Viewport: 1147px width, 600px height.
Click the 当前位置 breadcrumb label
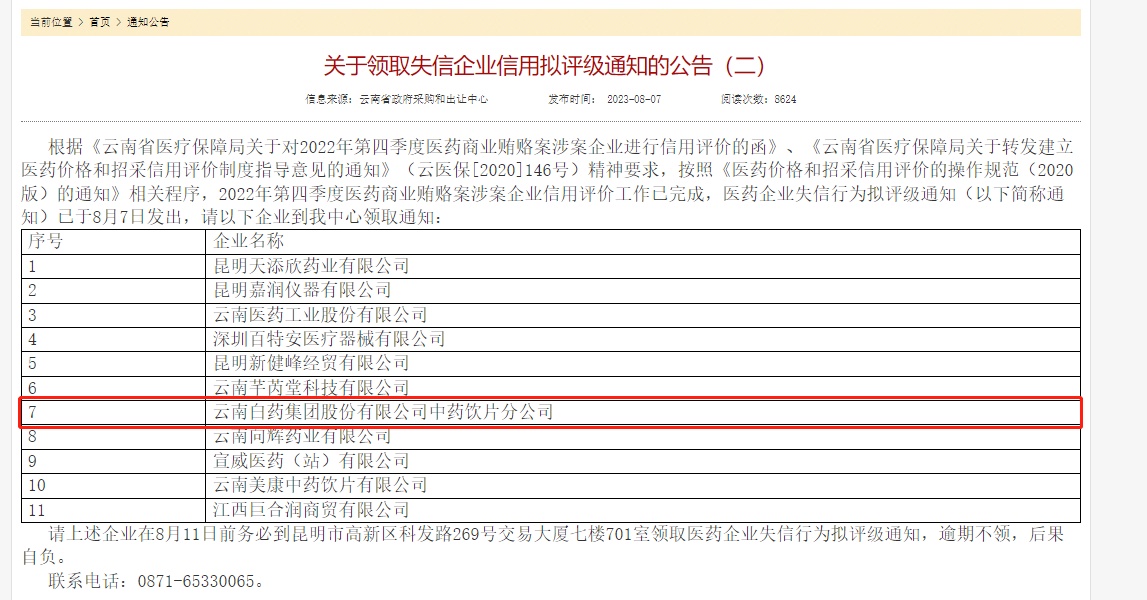click(51, 22)
